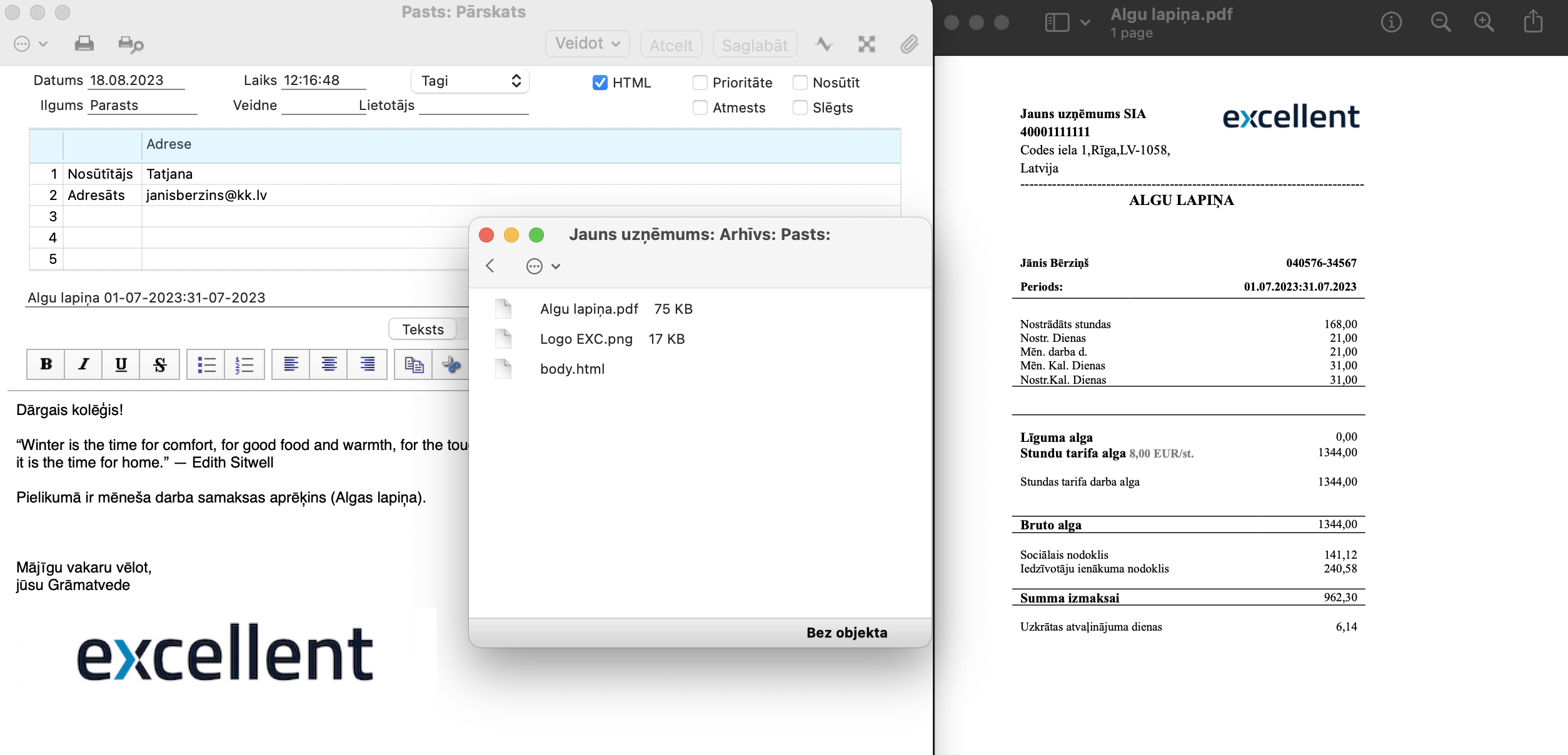Select body.html file entry
Viewport: 1568px width, 755px height.
coord(571,369)
